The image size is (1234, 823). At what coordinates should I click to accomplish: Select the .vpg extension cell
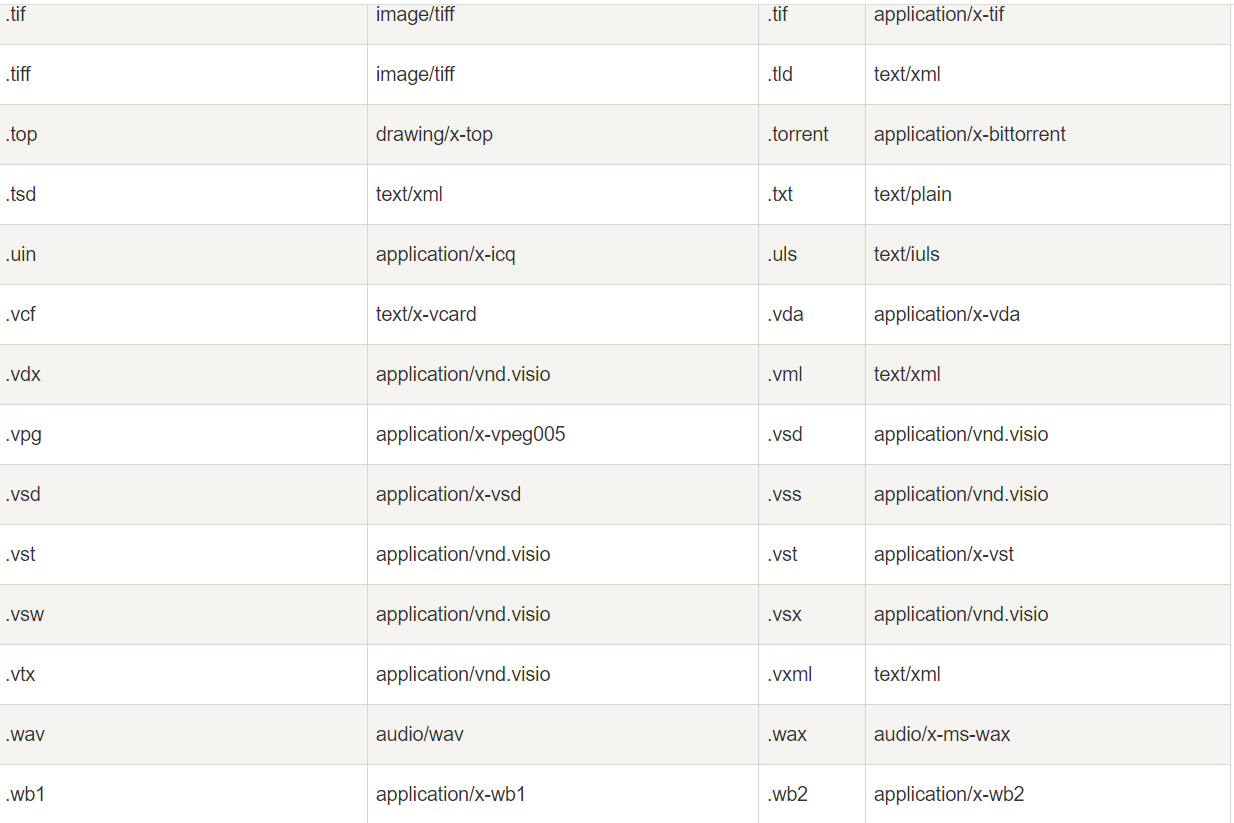click(x=183, y=434)
